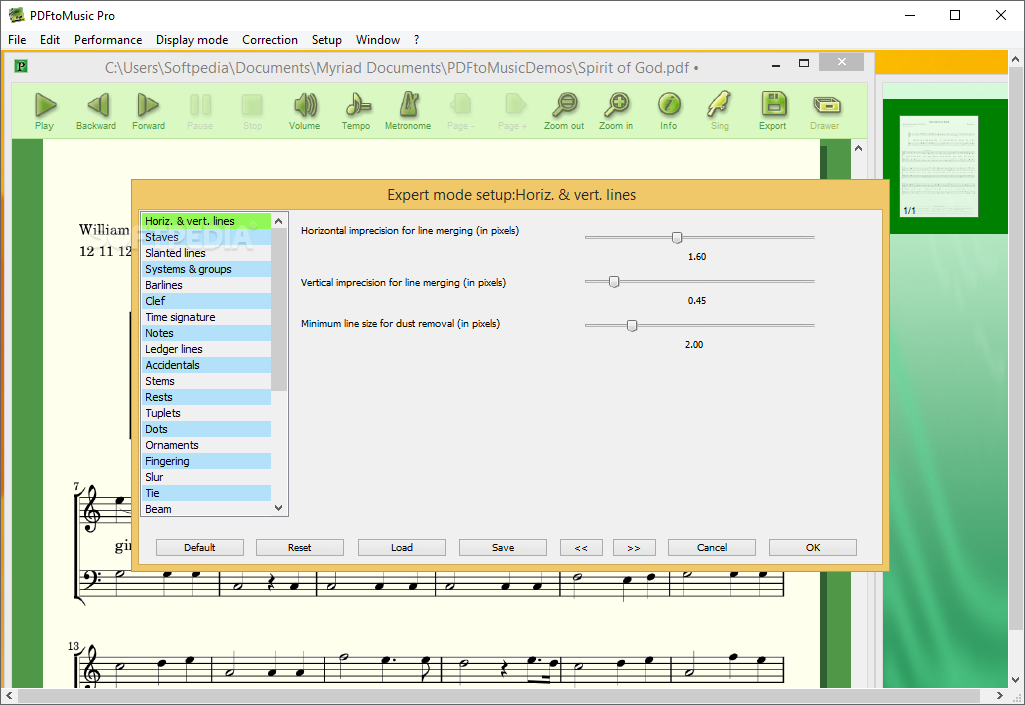Open the Tempo tool icon

click(356, 105)
